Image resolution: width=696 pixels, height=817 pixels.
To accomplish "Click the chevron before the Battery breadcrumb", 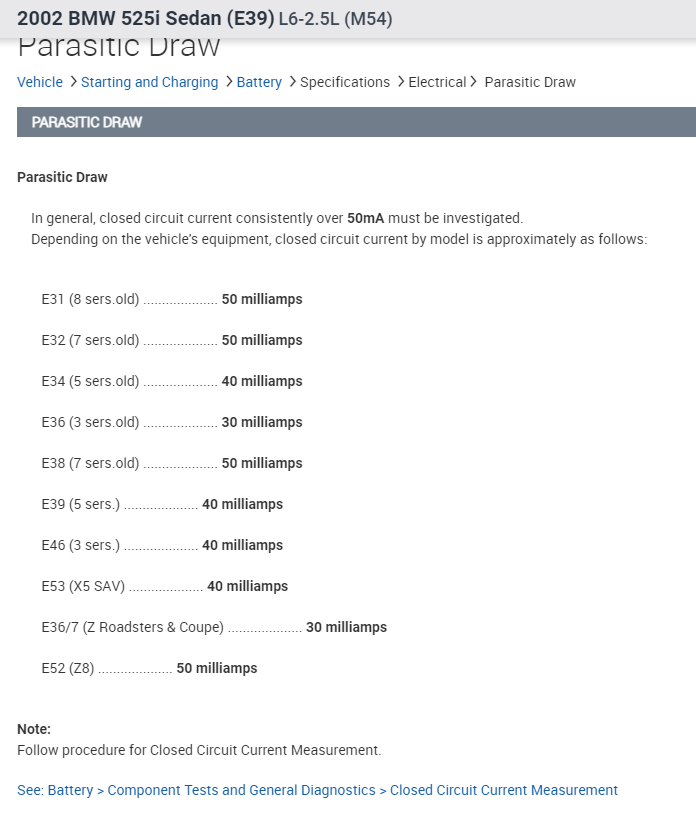I will (x=229, y=82).
